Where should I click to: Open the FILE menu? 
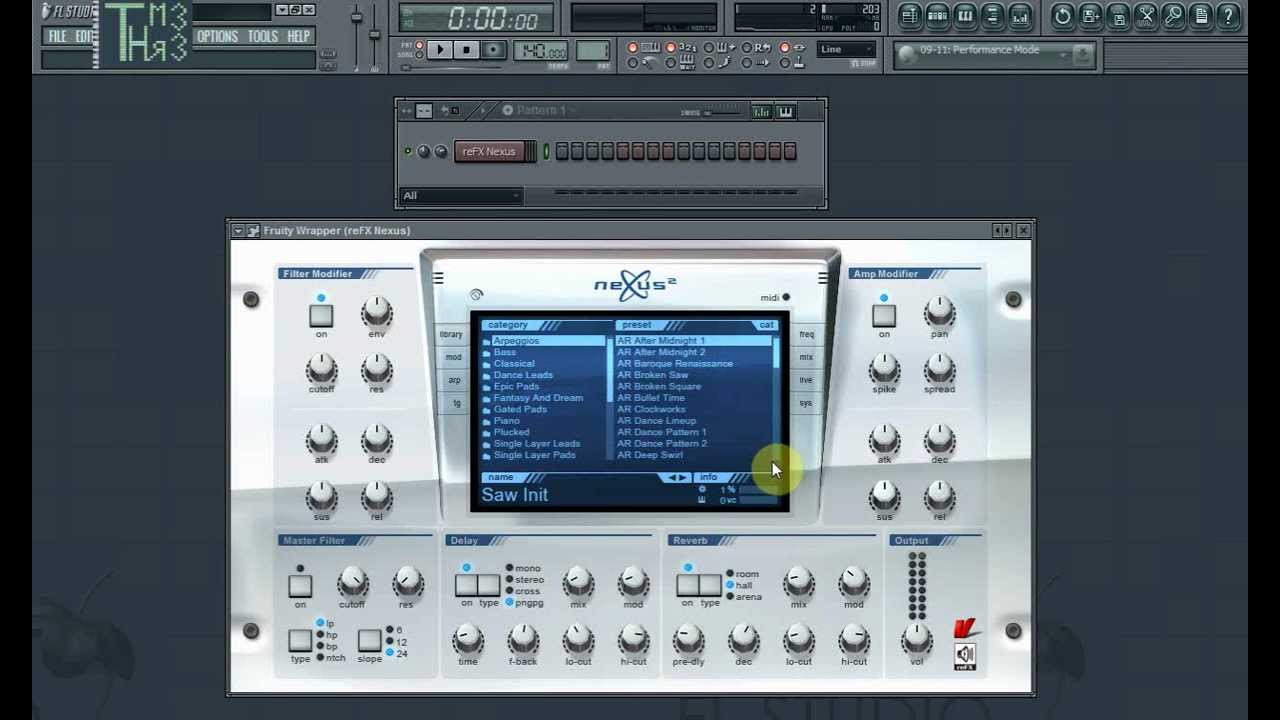pos(58,37)
